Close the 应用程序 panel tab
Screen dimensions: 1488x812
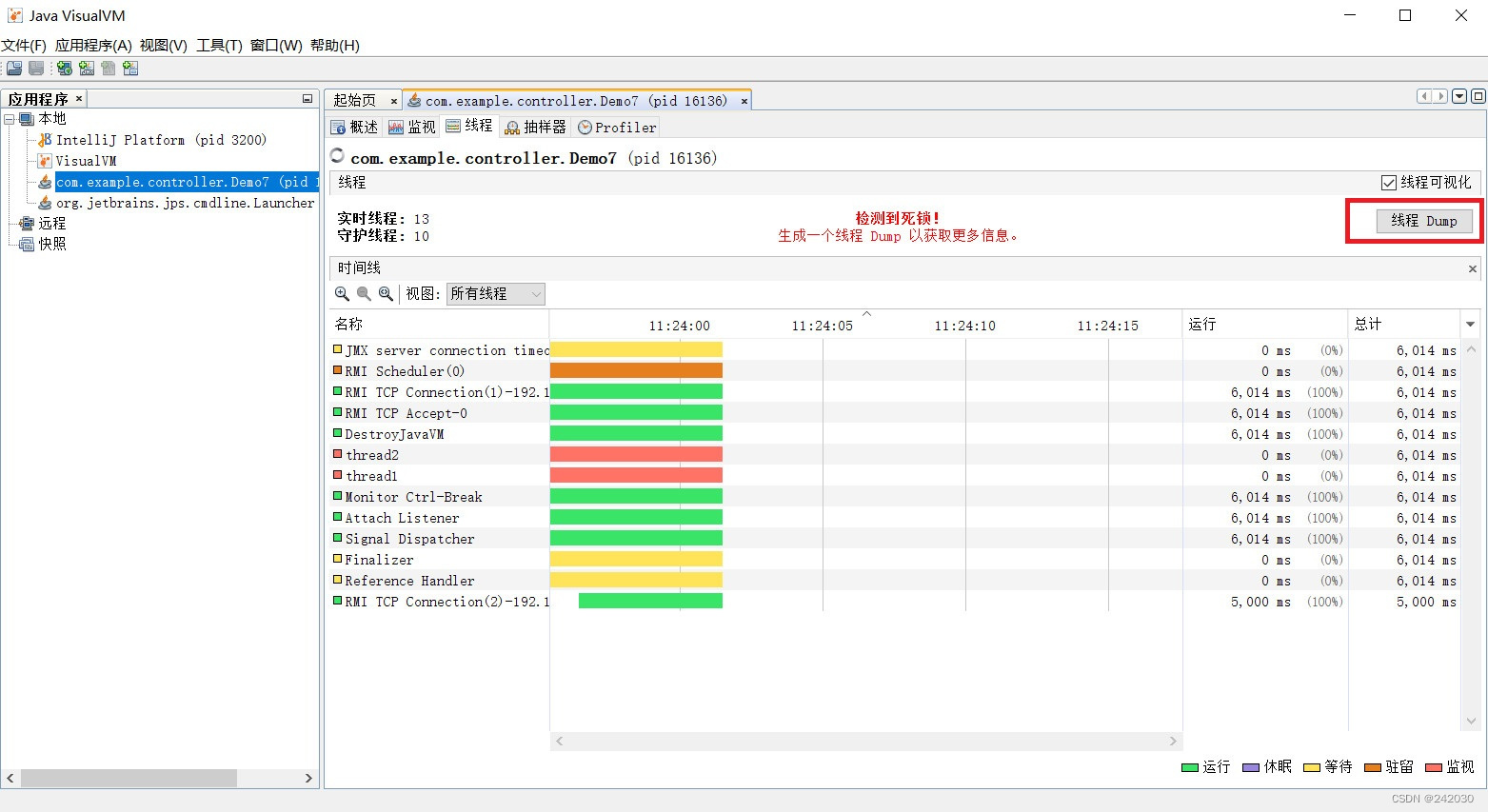coord(79,98)
